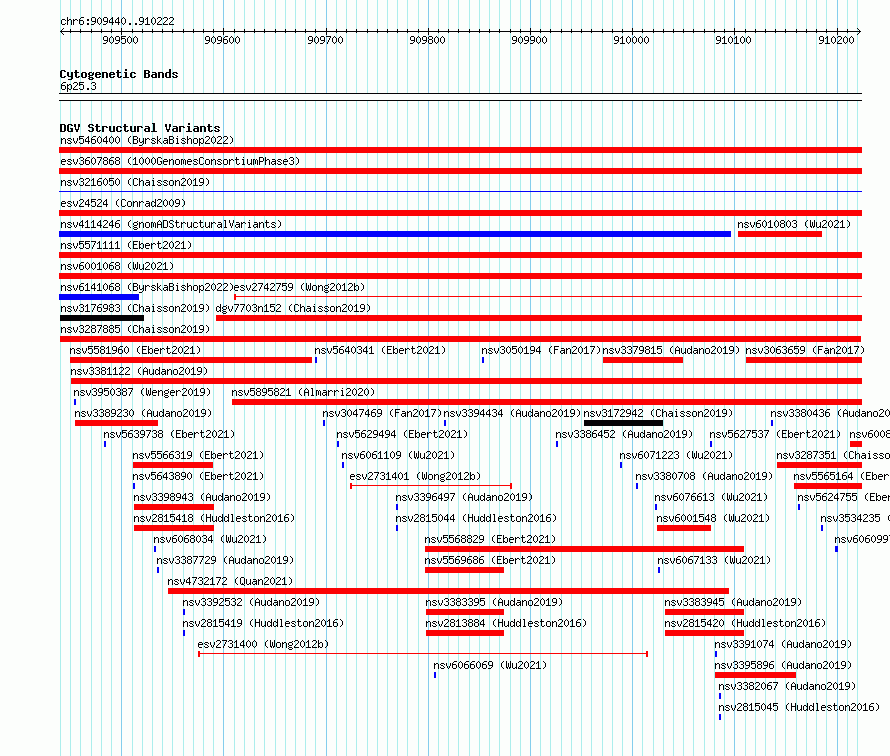Select nsv5571111 (Ebert2021) label
The width and height of the screenshot is (890, 756).
(126, 245)
